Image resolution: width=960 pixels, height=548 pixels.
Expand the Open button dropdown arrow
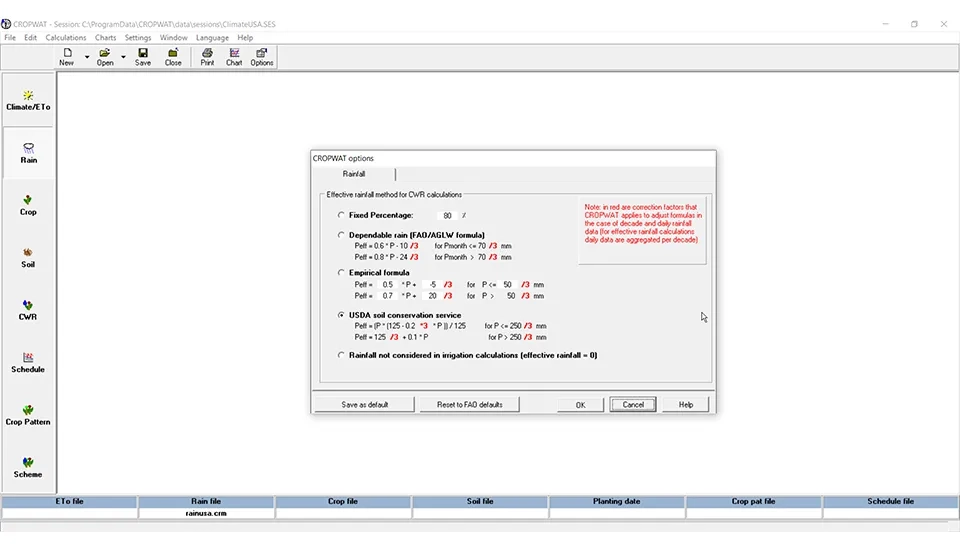(x=123, y=57)
